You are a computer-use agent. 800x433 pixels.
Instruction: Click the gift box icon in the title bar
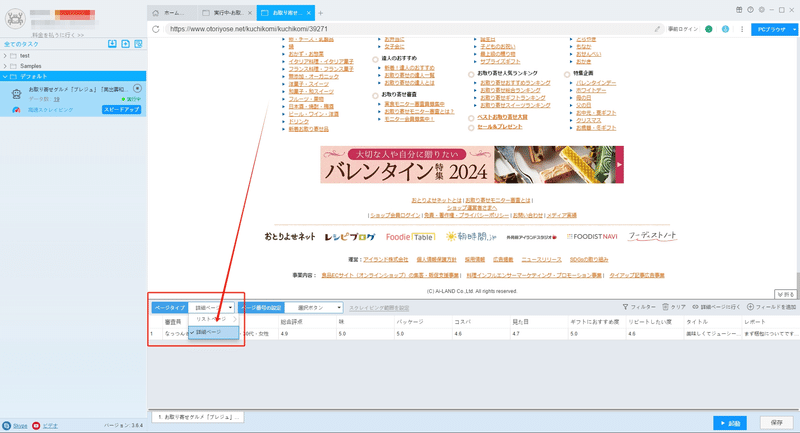tap(739, 10)
